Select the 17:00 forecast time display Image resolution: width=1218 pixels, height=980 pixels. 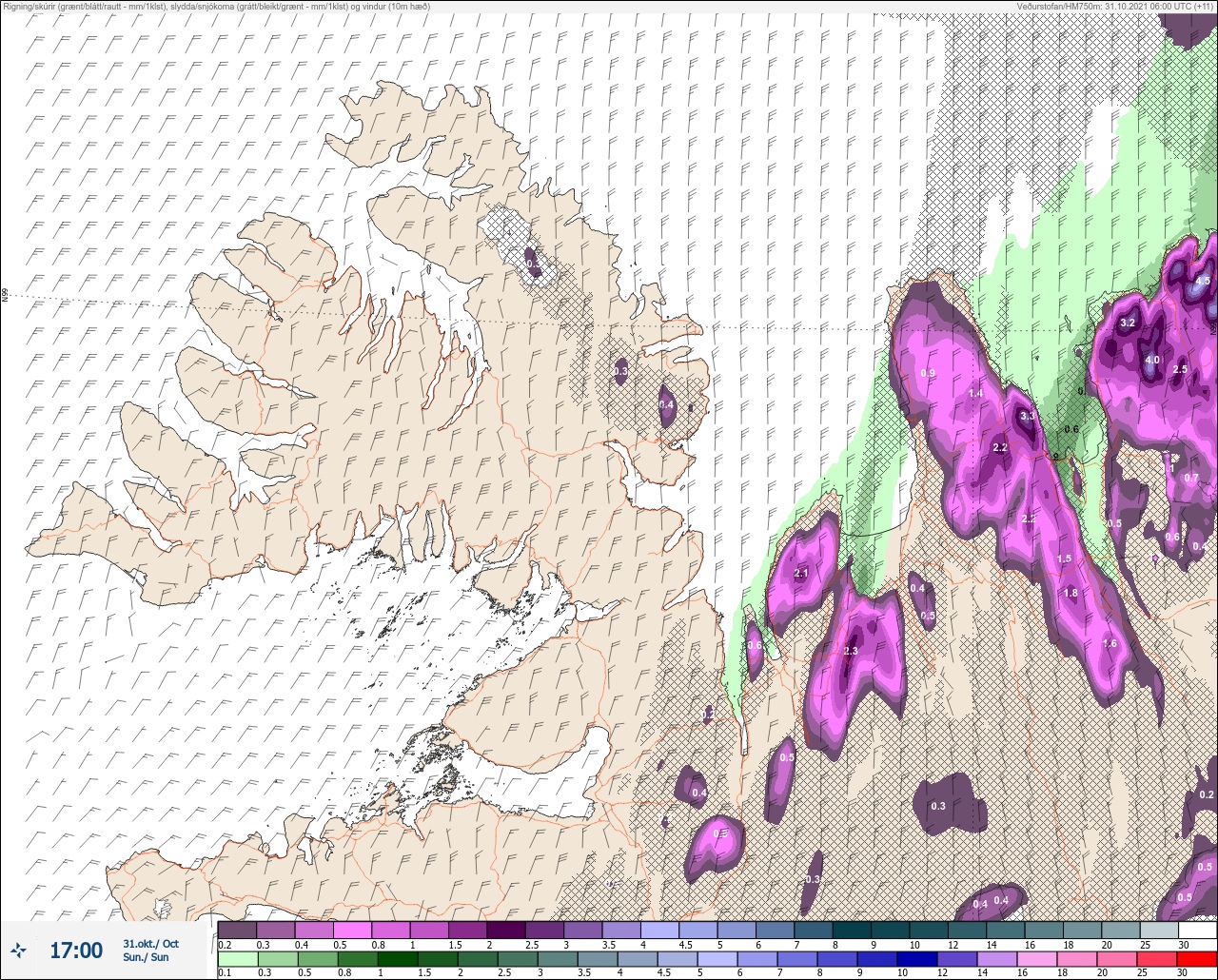[x=76, y=950]
